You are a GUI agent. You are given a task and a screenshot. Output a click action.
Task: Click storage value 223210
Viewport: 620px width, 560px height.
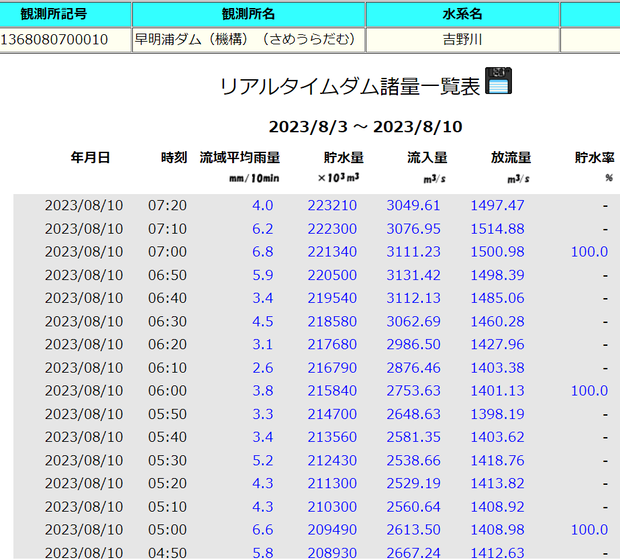[332, 205]
